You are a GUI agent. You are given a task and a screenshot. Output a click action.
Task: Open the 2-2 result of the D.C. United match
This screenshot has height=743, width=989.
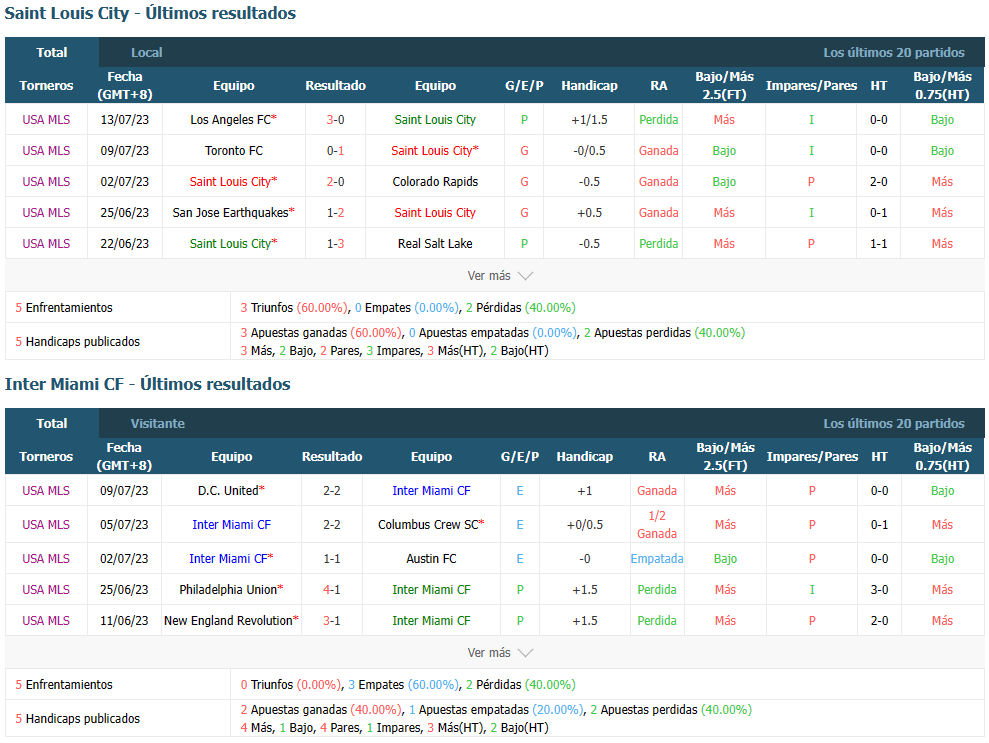[332, 490]
